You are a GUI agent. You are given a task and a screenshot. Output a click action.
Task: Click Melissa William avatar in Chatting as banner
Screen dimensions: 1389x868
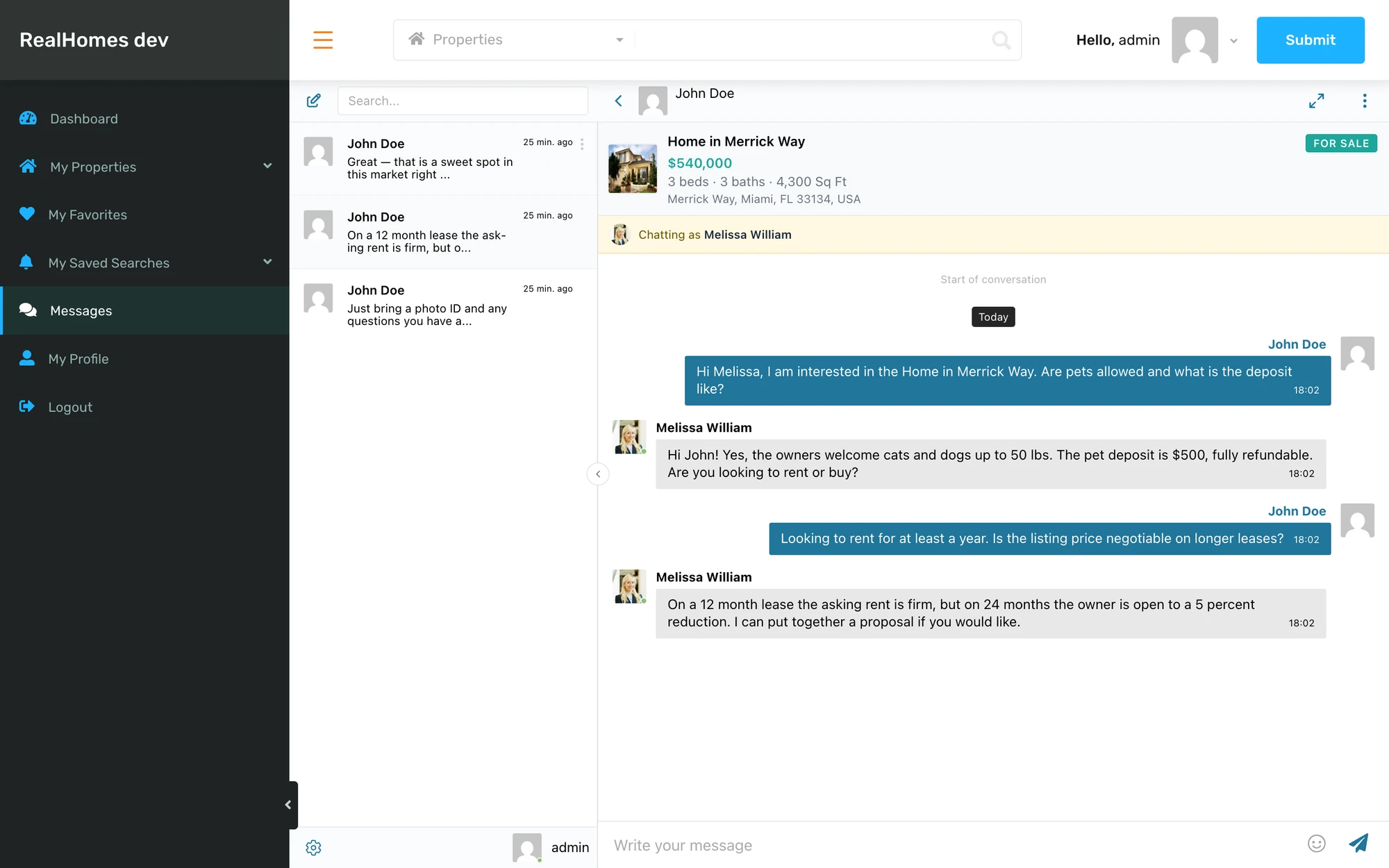coord(620,234)
